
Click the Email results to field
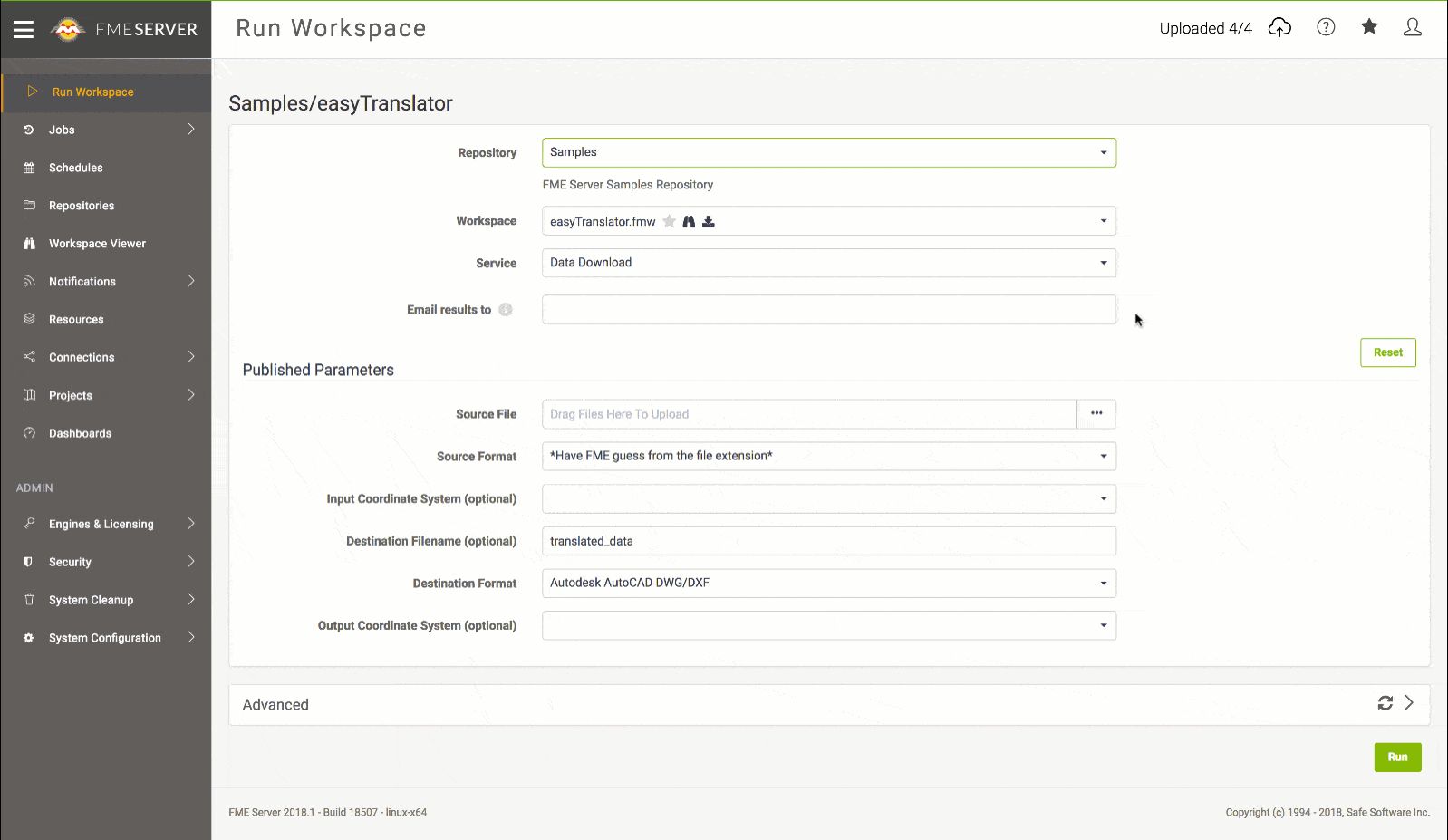coord(829,310)
